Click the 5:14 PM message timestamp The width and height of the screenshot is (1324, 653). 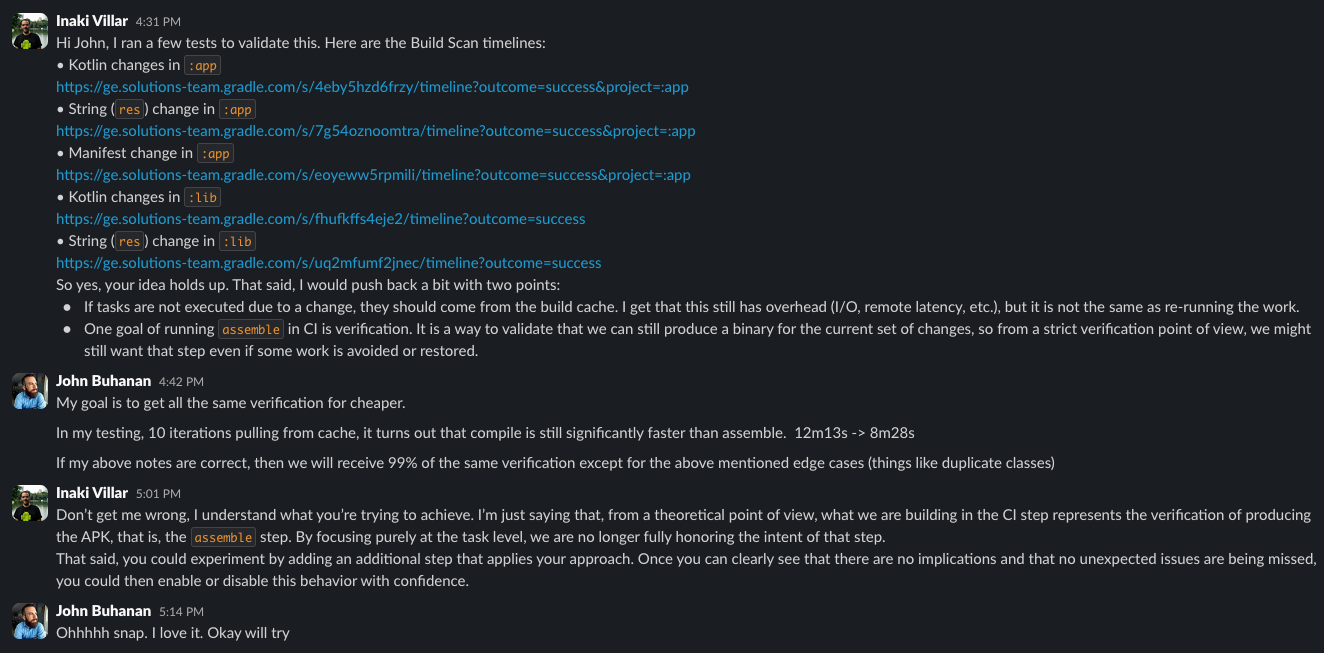(181, 612)
